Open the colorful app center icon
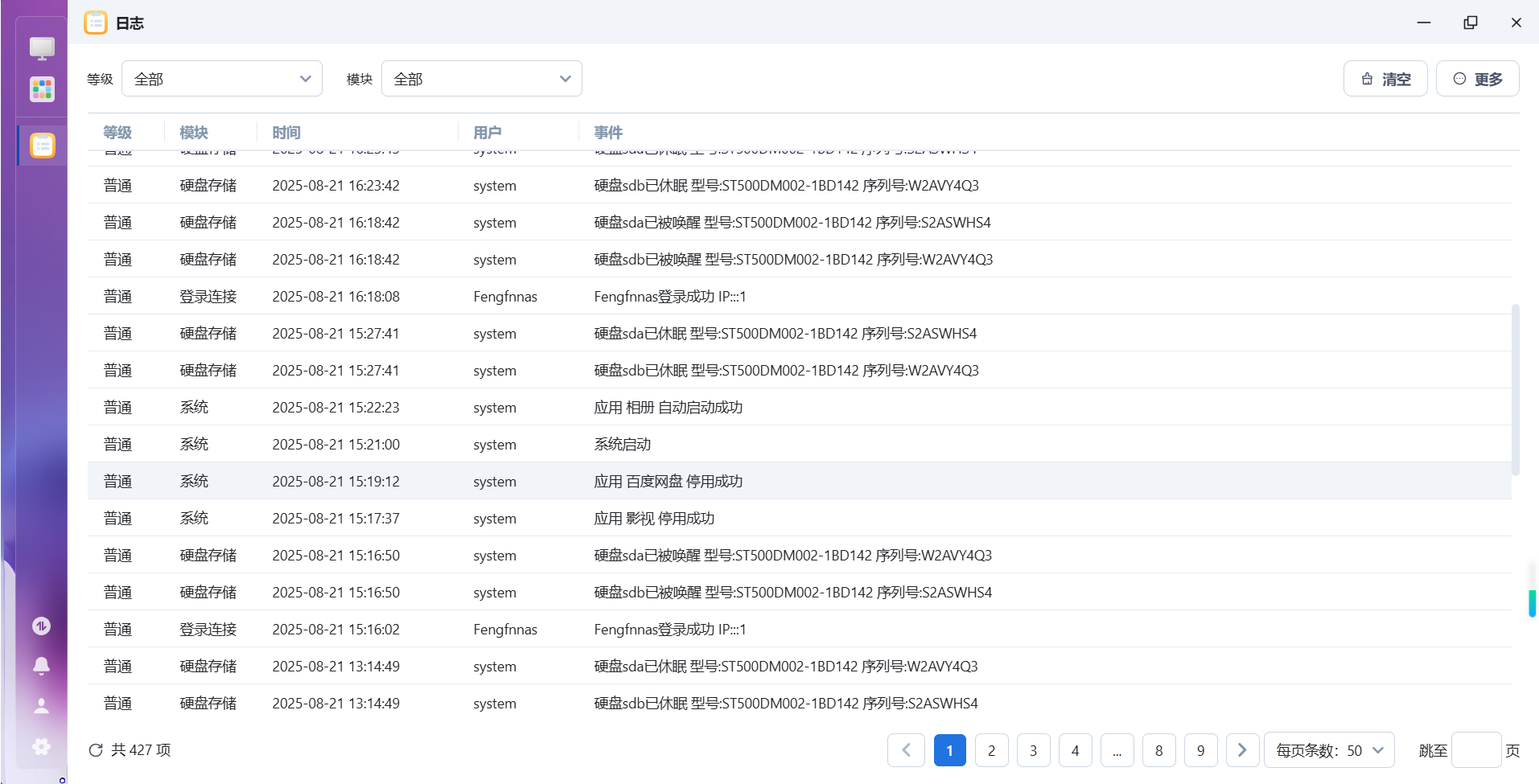 pyautogui.click(x=42, y=89)
